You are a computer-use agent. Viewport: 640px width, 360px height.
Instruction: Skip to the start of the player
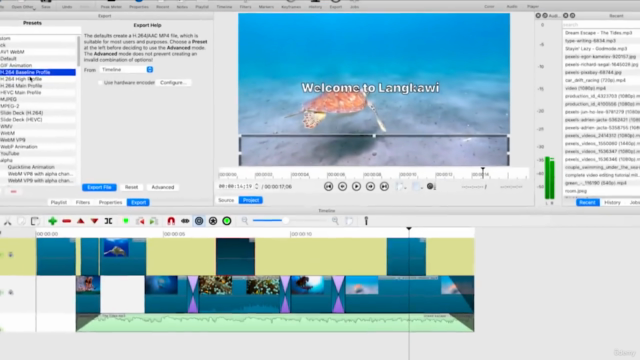pos(329,187)
